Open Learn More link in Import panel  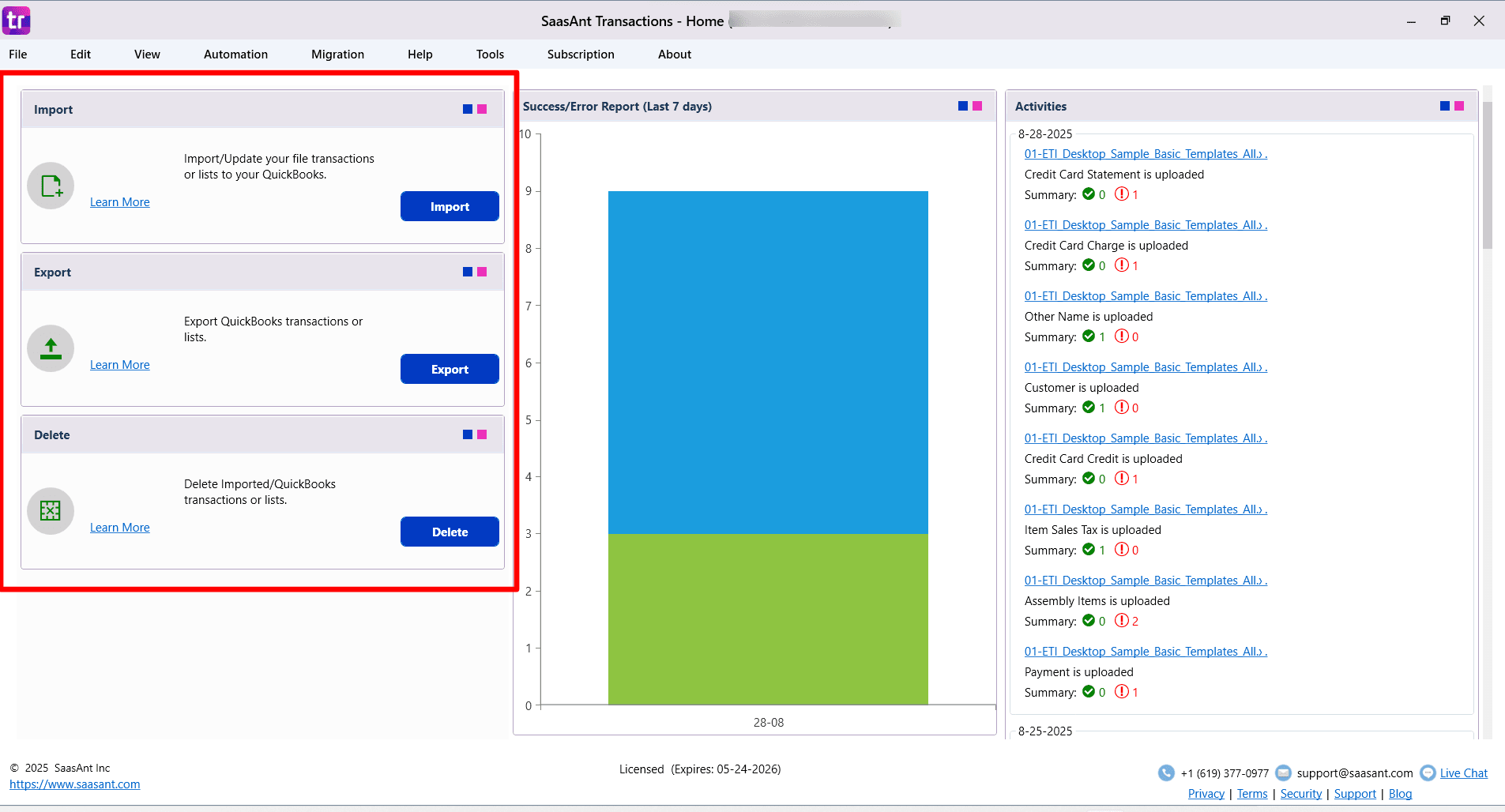(x=120, y=202)
